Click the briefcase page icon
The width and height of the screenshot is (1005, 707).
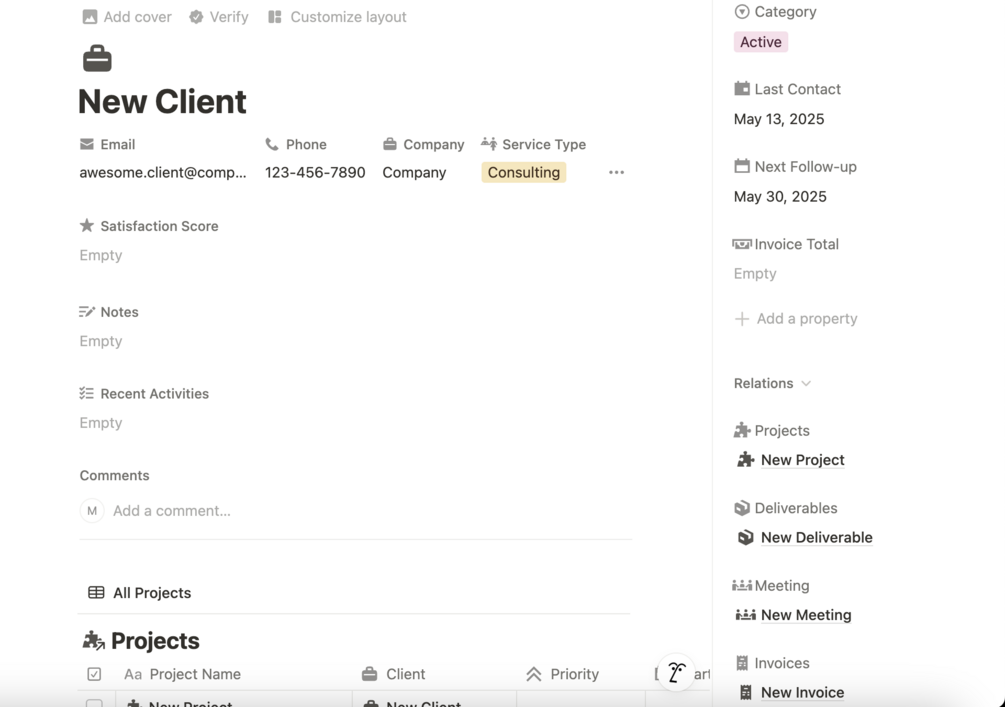(97, 59)
